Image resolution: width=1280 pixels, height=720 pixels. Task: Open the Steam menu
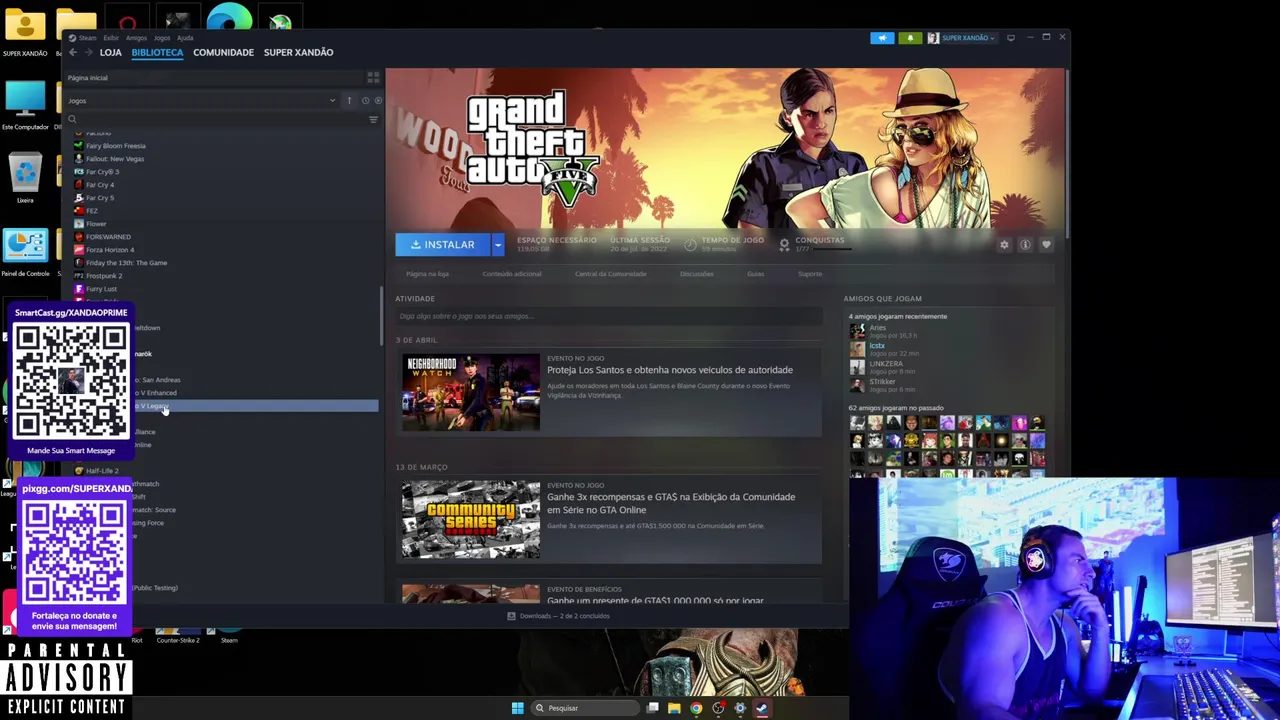point(88,38)
